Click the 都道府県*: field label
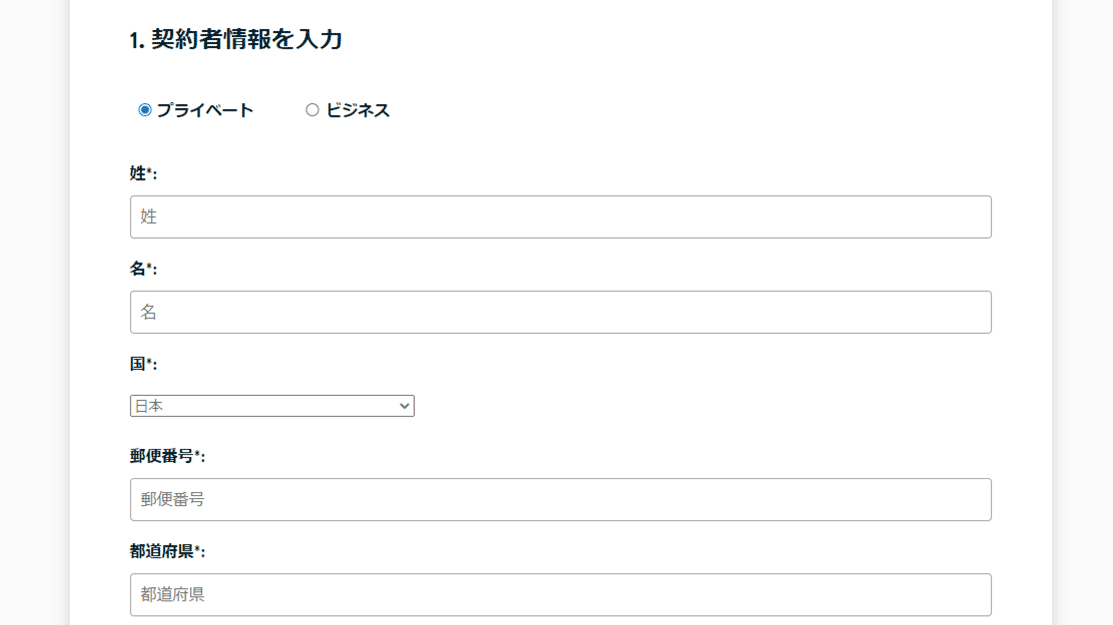1113x625 pixels. pyautogui.click(x=168, y=551)
